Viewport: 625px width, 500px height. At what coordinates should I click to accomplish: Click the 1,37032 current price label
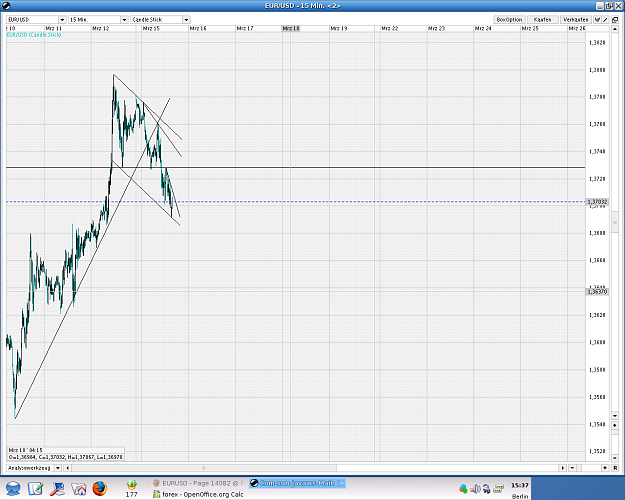coord(597,202)
